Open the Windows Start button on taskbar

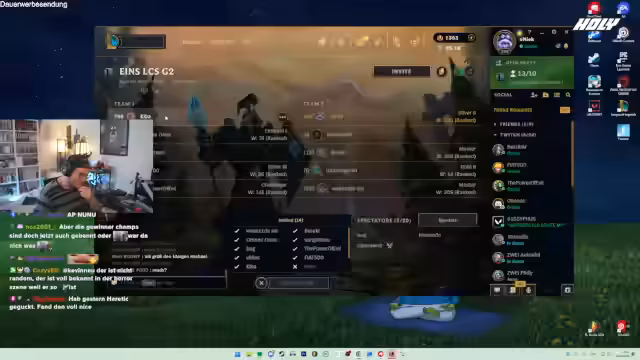(x=238, y=354)
